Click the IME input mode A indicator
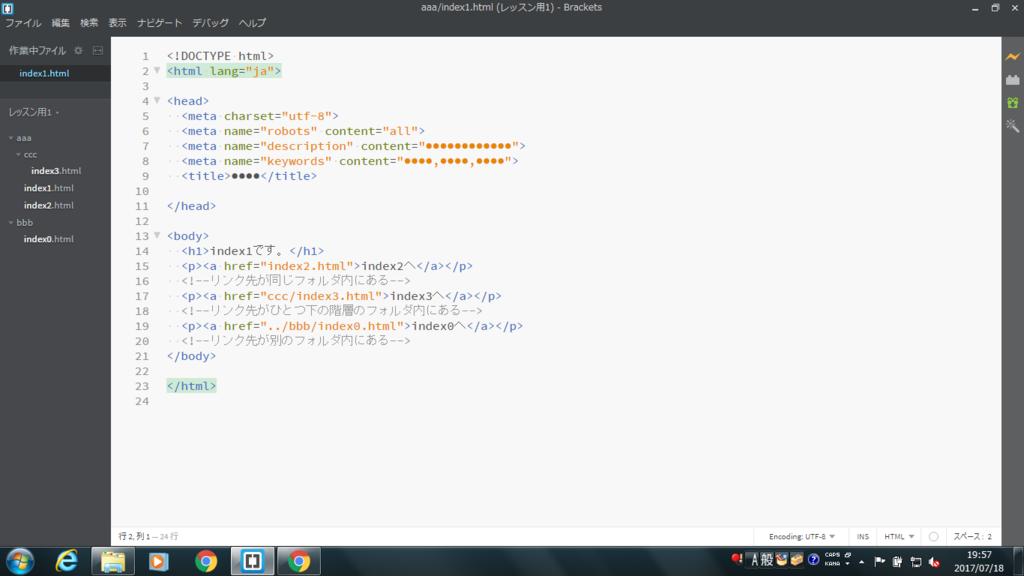 (x=754, y=560)
